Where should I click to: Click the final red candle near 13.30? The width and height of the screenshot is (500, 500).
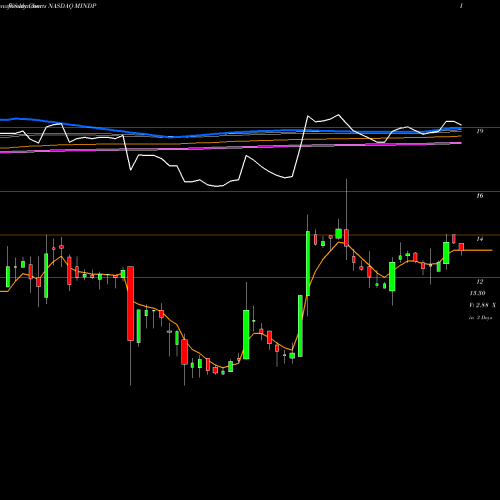click(x=461, y=247)
